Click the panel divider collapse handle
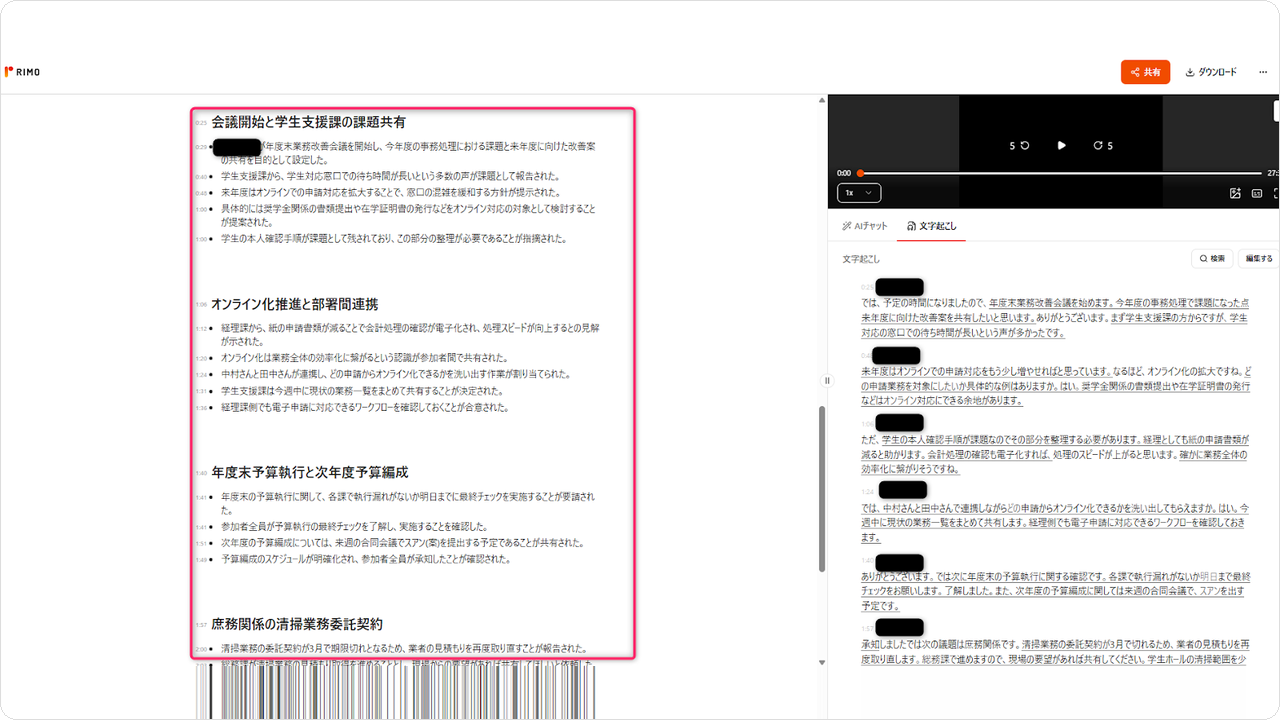1280x720 pixels. click(x=827, y=380)
